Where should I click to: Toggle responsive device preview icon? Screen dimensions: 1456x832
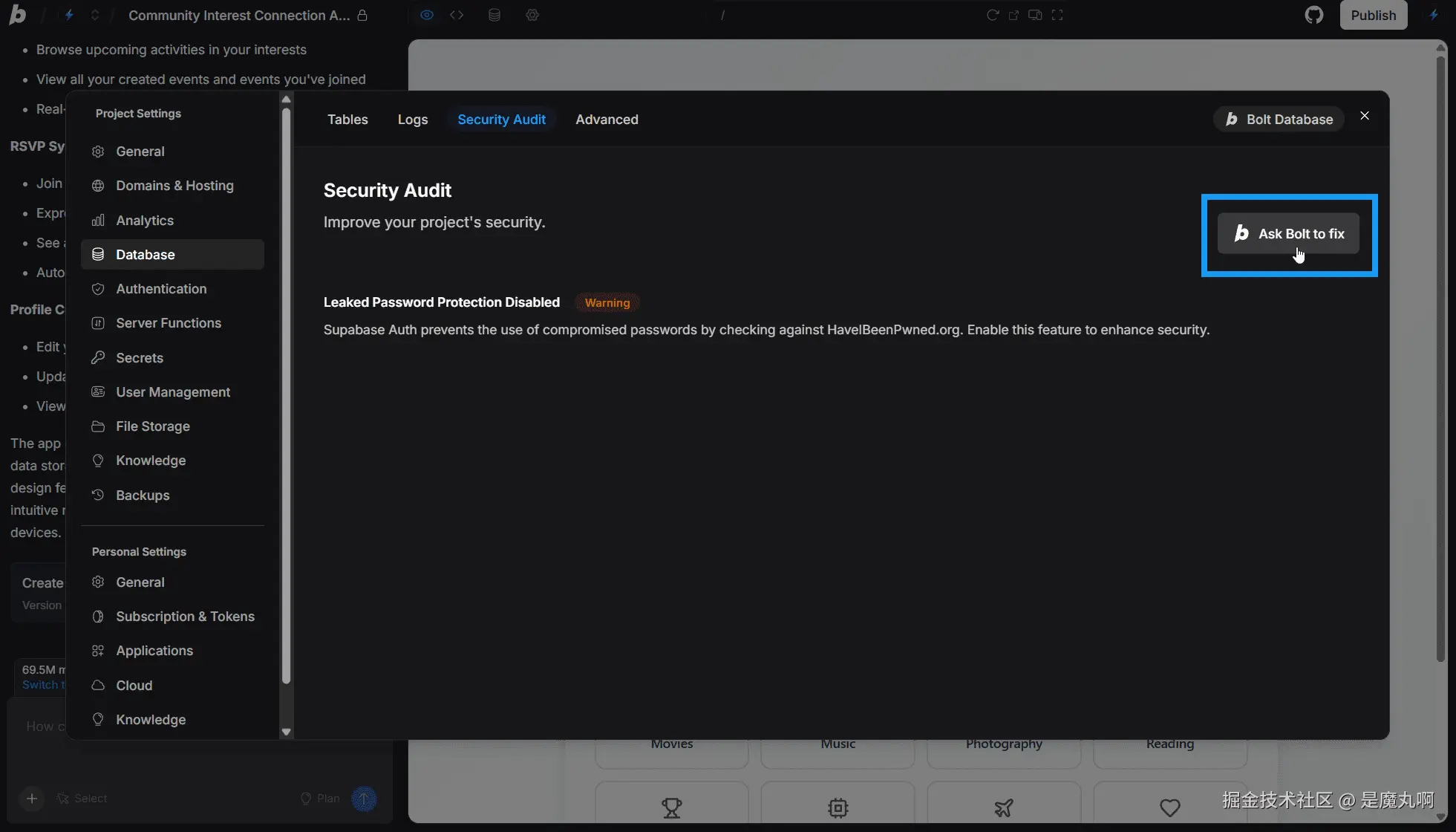click(1035, 15)
